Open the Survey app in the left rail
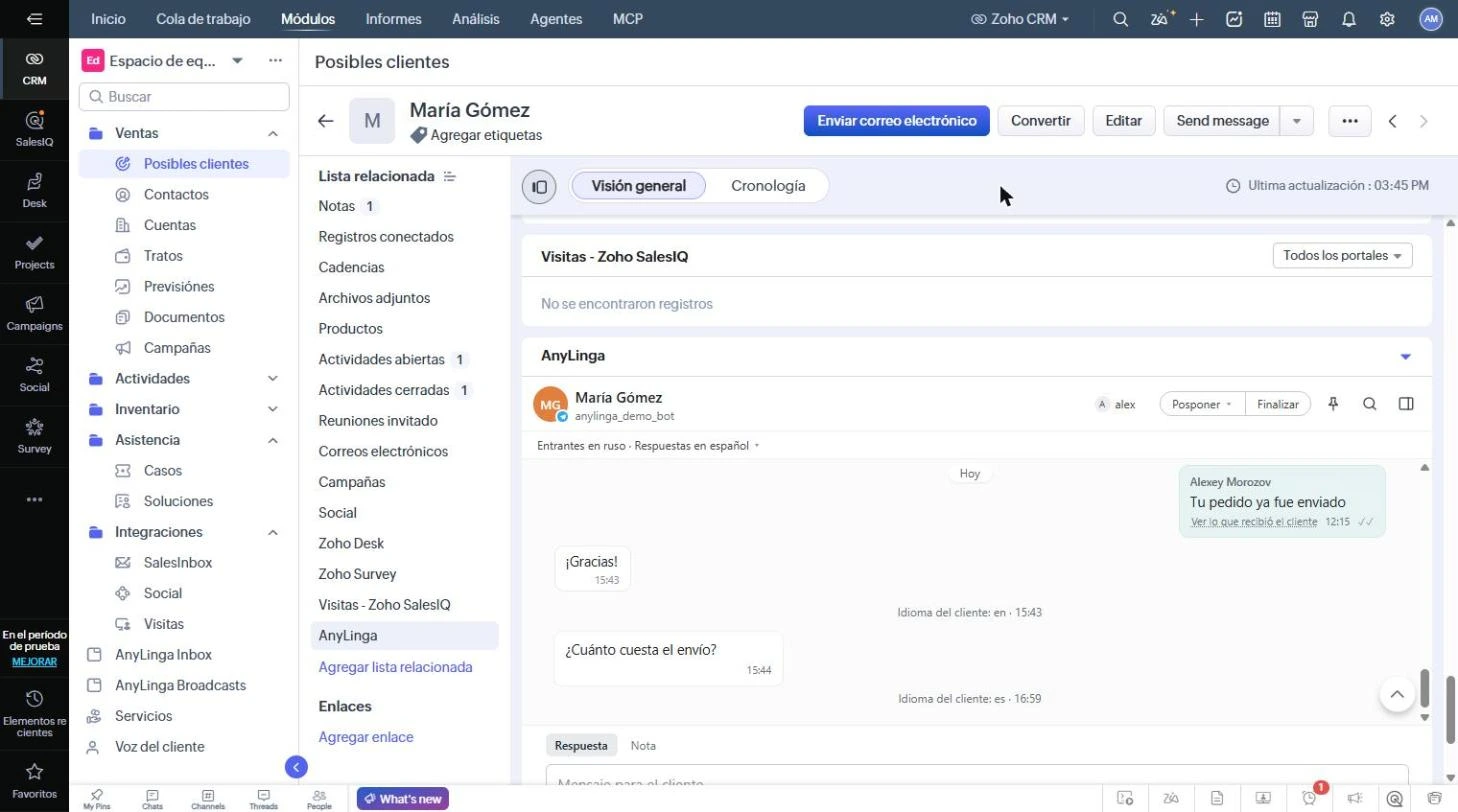The width and height of the screenshot is (1458, 812). point(34,435)
